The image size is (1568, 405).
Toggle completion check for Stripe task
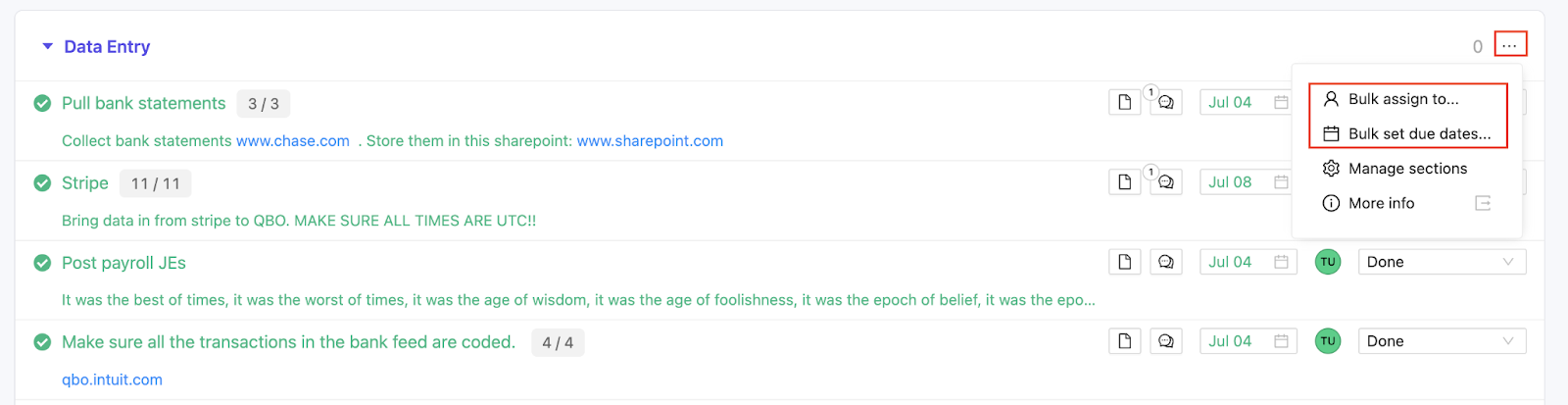coord(42,183)
